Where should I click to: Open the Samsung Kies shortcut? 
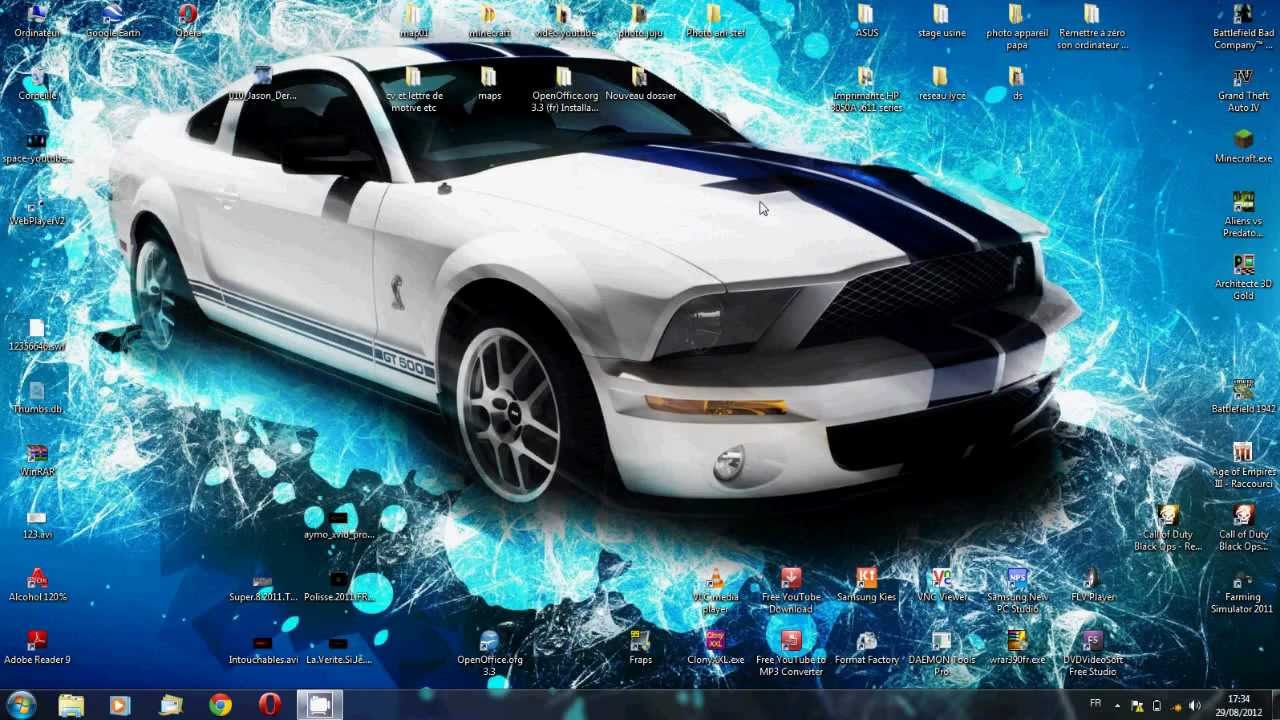pyautogui.click(x=866, y=585)
